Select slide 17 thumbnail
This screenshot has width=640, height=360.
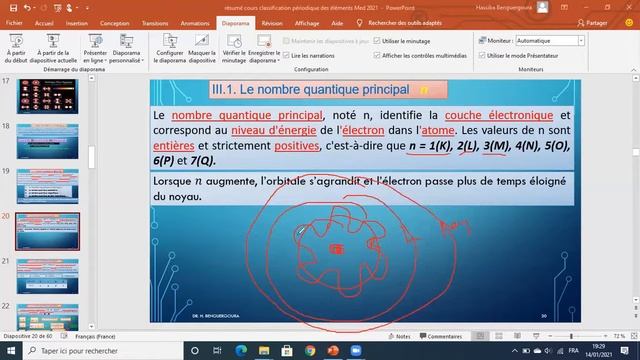tap(47, 96)
